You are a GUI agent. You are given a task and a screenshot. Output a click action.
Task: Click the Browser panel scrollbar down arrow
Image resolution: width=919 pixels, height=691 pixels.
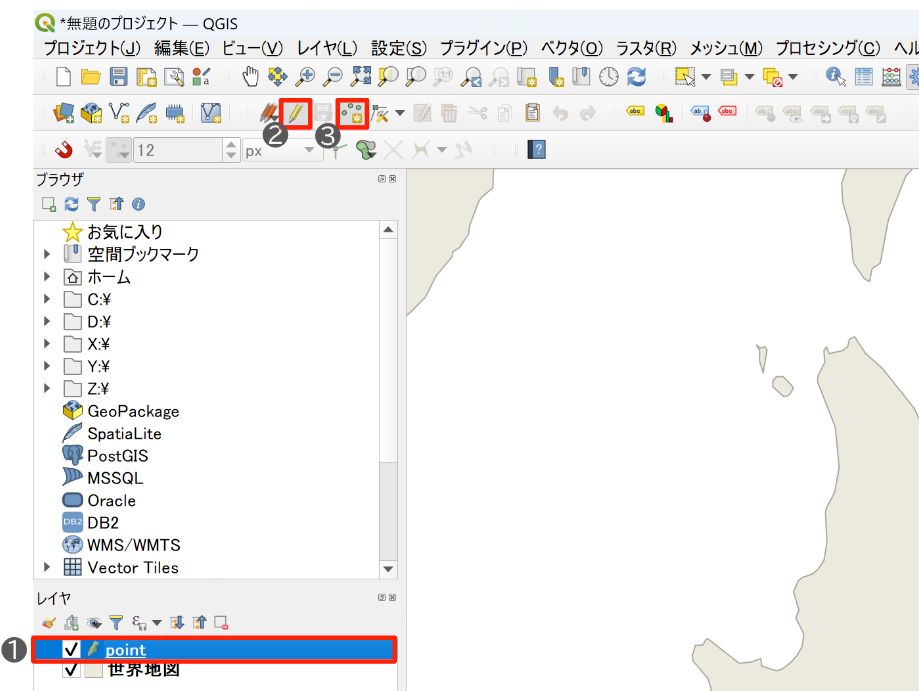coord(388,569)
